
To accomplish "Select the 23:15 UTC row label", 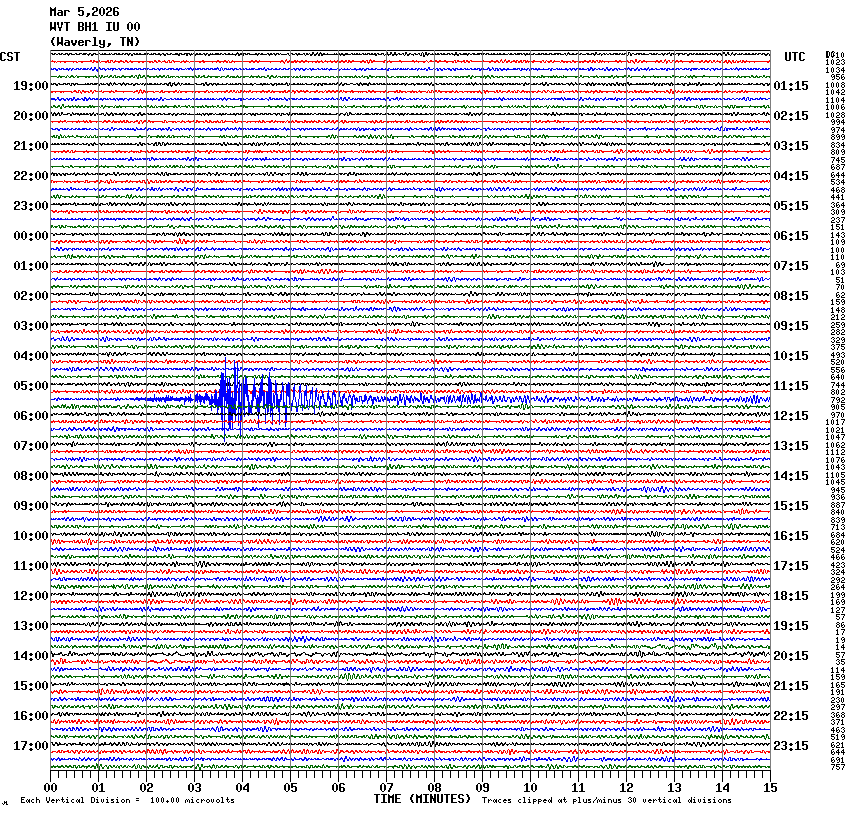I will [791, 746].
